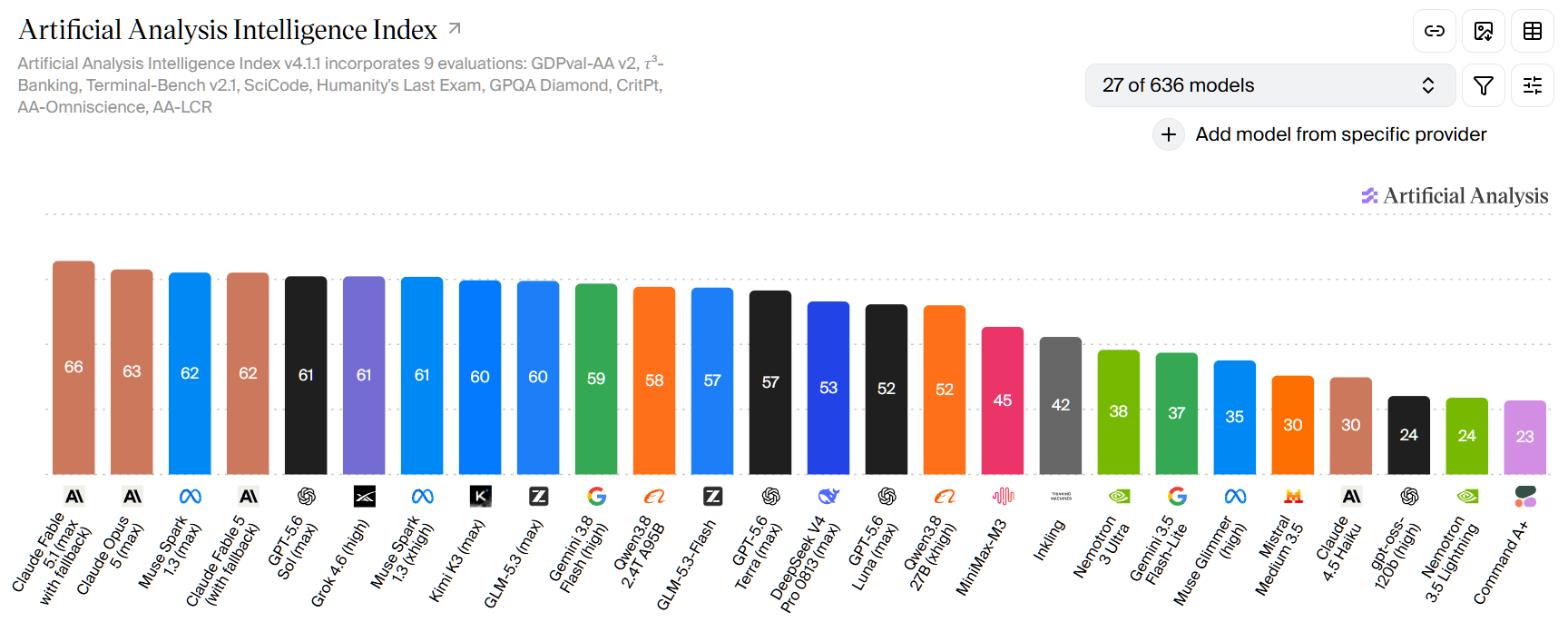Click the Command A+ bar scoring 23
1568x622 pixels.
[1525, 437]
